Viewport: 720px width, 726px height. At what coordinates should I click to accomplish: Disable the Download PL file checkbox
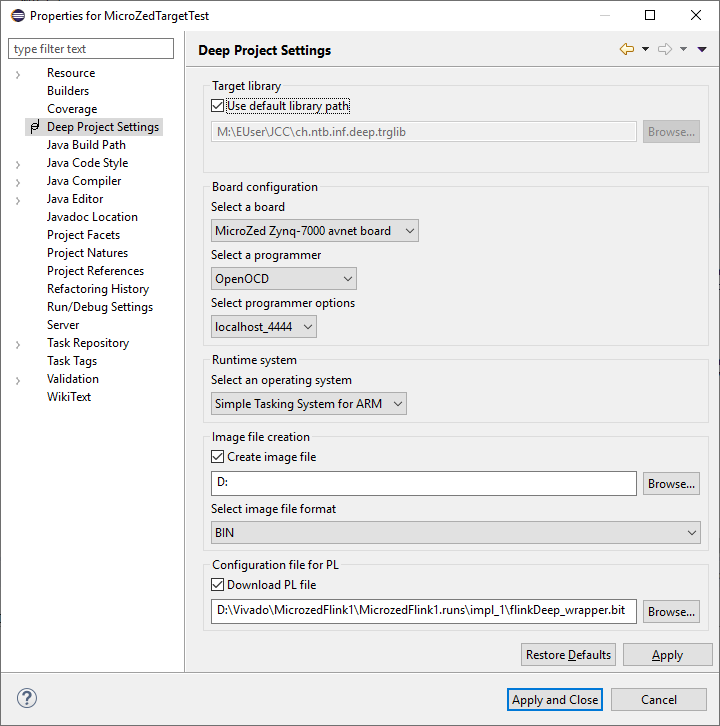[218, 585]
